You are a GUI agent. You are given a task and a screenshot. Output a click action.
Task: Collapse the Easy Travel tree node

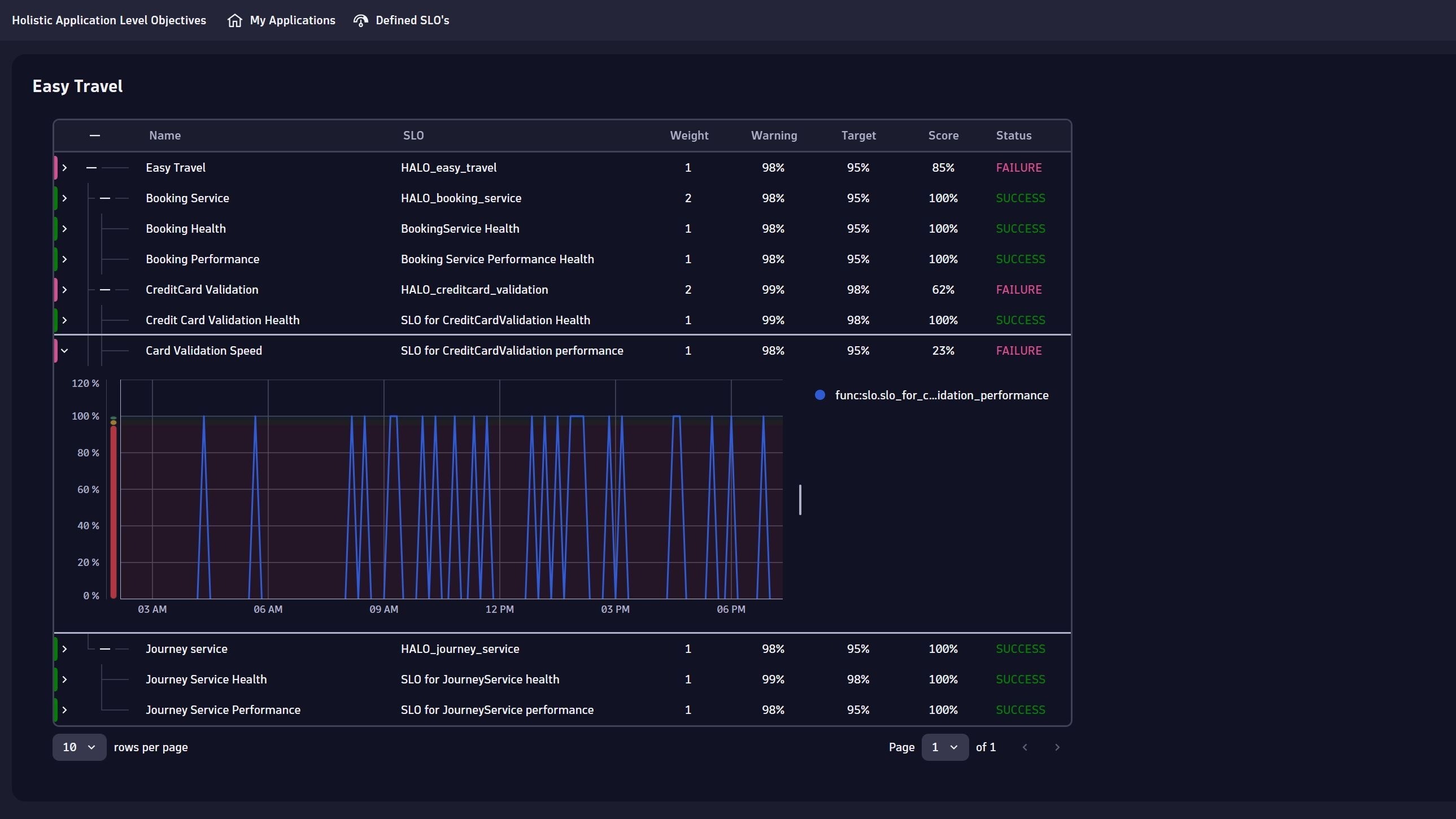(91, 168)
